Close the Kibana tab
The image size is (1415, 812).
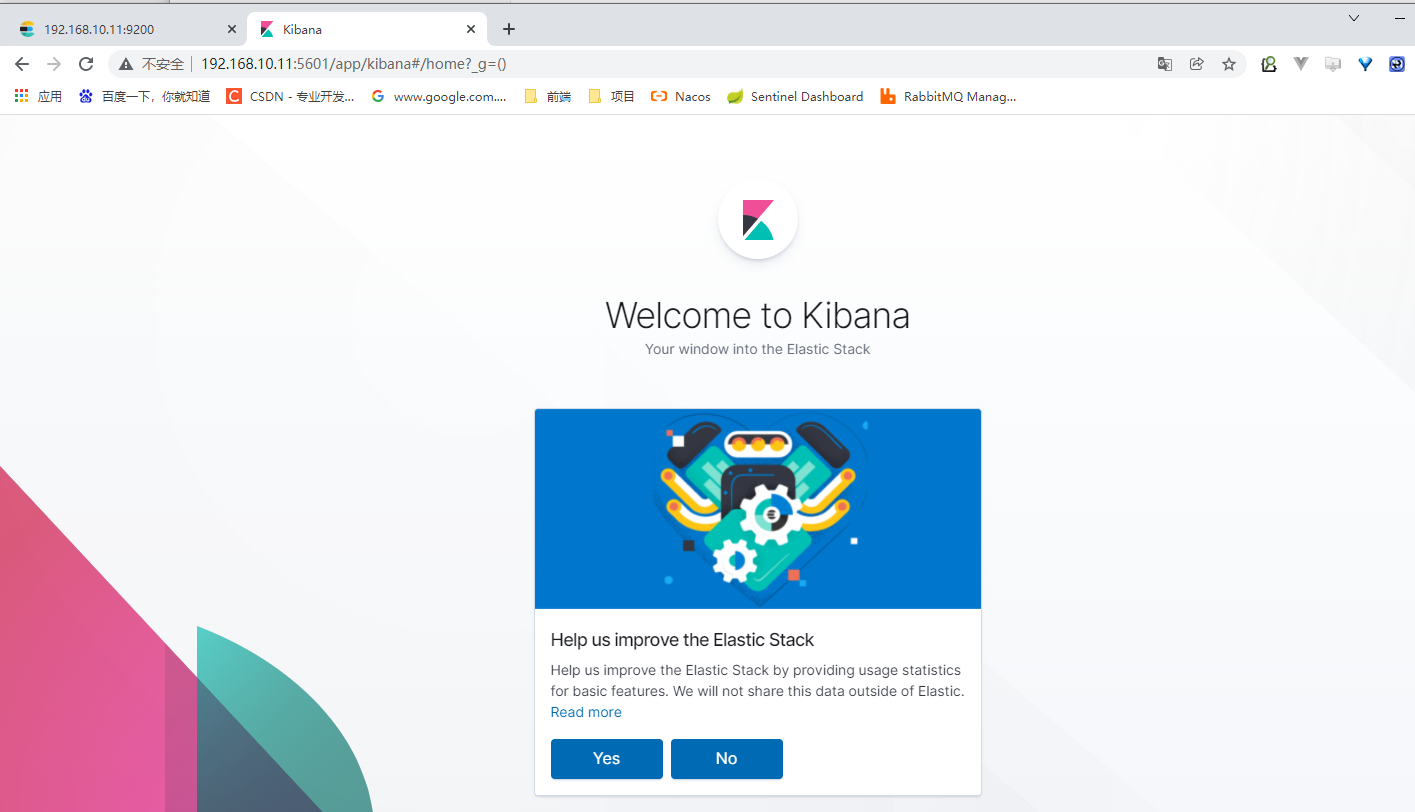point(471,29)
